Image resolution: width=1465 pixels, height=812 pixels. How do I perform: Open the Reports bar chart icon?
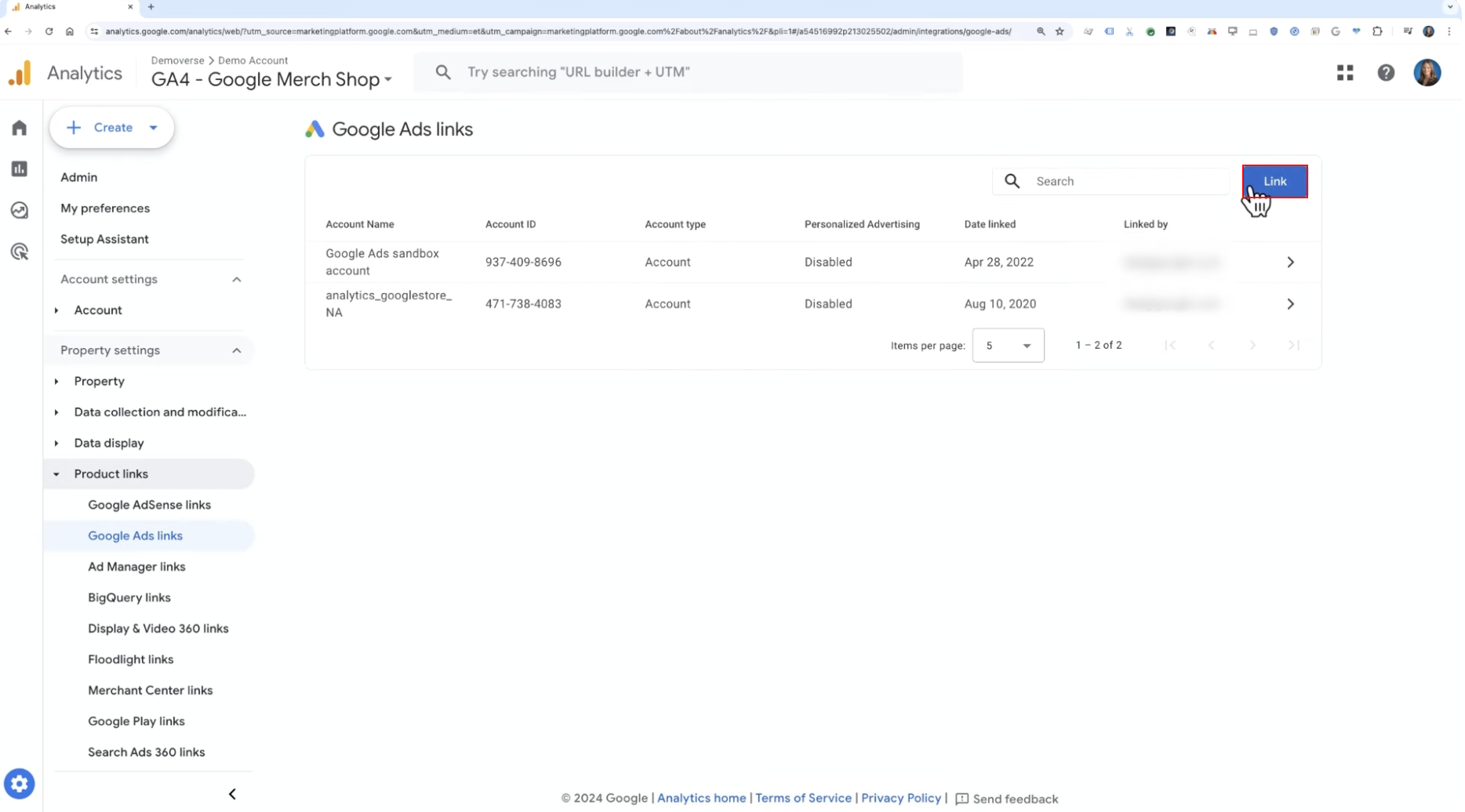20,169
